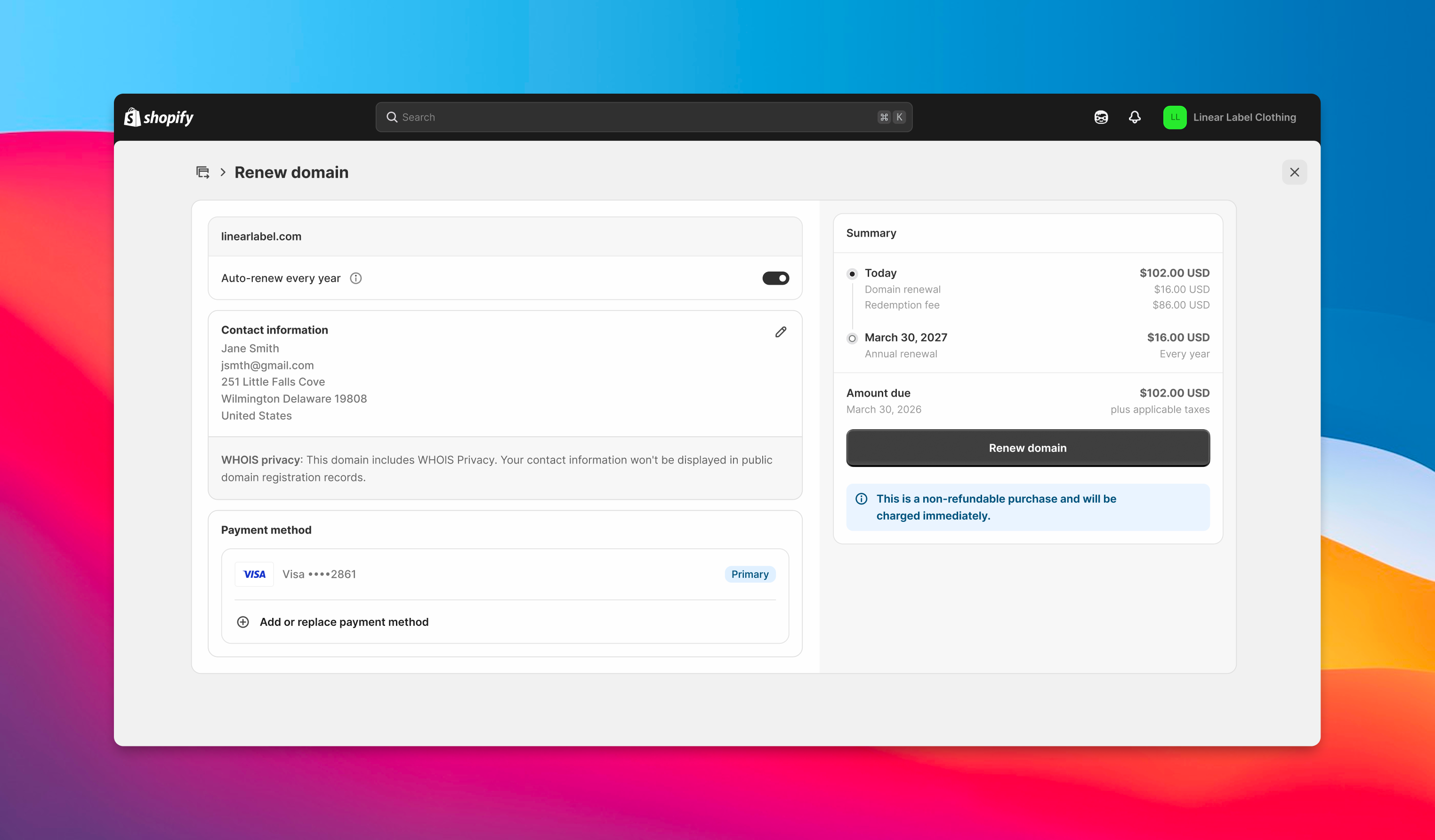Image resolution: width=1435 pixels, height=840 pixels.
Task: Click the $16.00 USD Domain renewal amount
Action: 1182,290
